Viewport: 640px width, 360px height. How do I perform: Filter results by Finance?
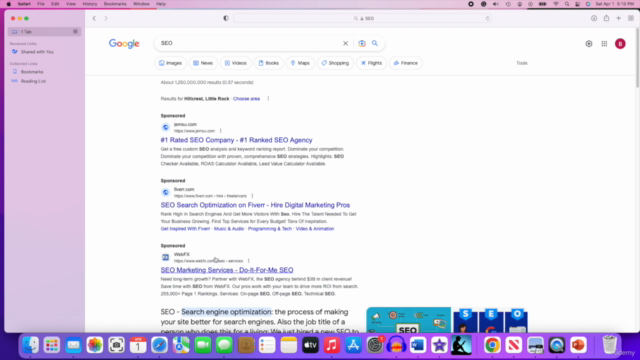point(406,63)
